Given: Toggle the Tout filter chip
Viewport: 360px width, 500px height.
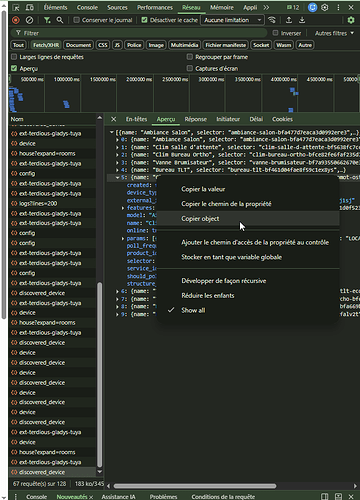Looking at the screenshot, I should click(x=18, y=45).
